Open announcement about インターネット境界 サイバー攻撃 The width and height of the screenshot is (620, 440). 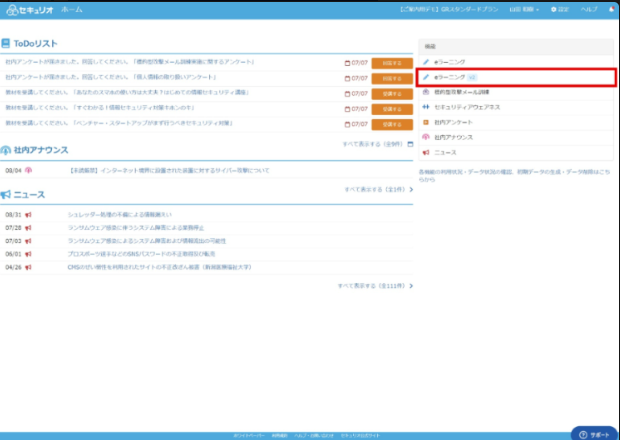pos(169,170)
